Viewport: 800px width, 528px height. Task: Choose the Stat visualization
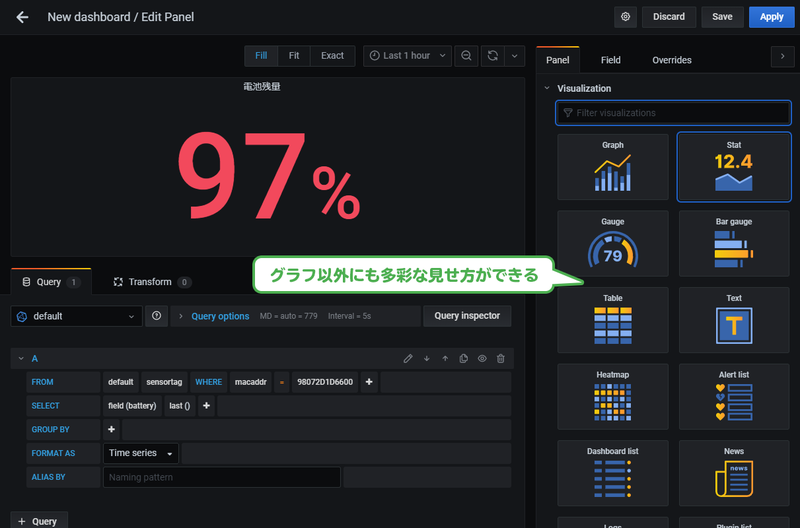tap(734, 167)
